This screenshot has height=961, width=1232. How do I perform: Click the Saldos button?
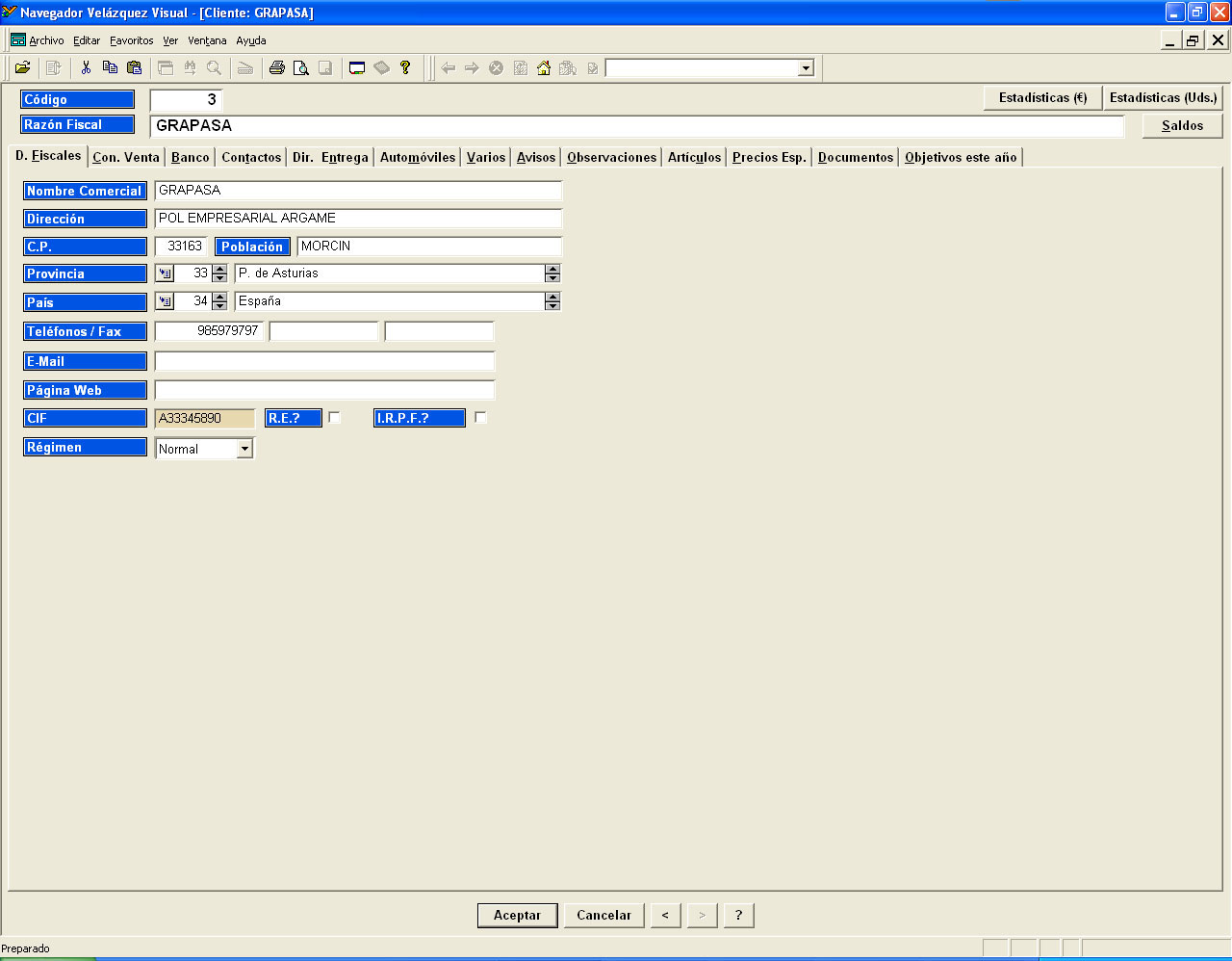pyautogui.click(x=1182, y=125)
